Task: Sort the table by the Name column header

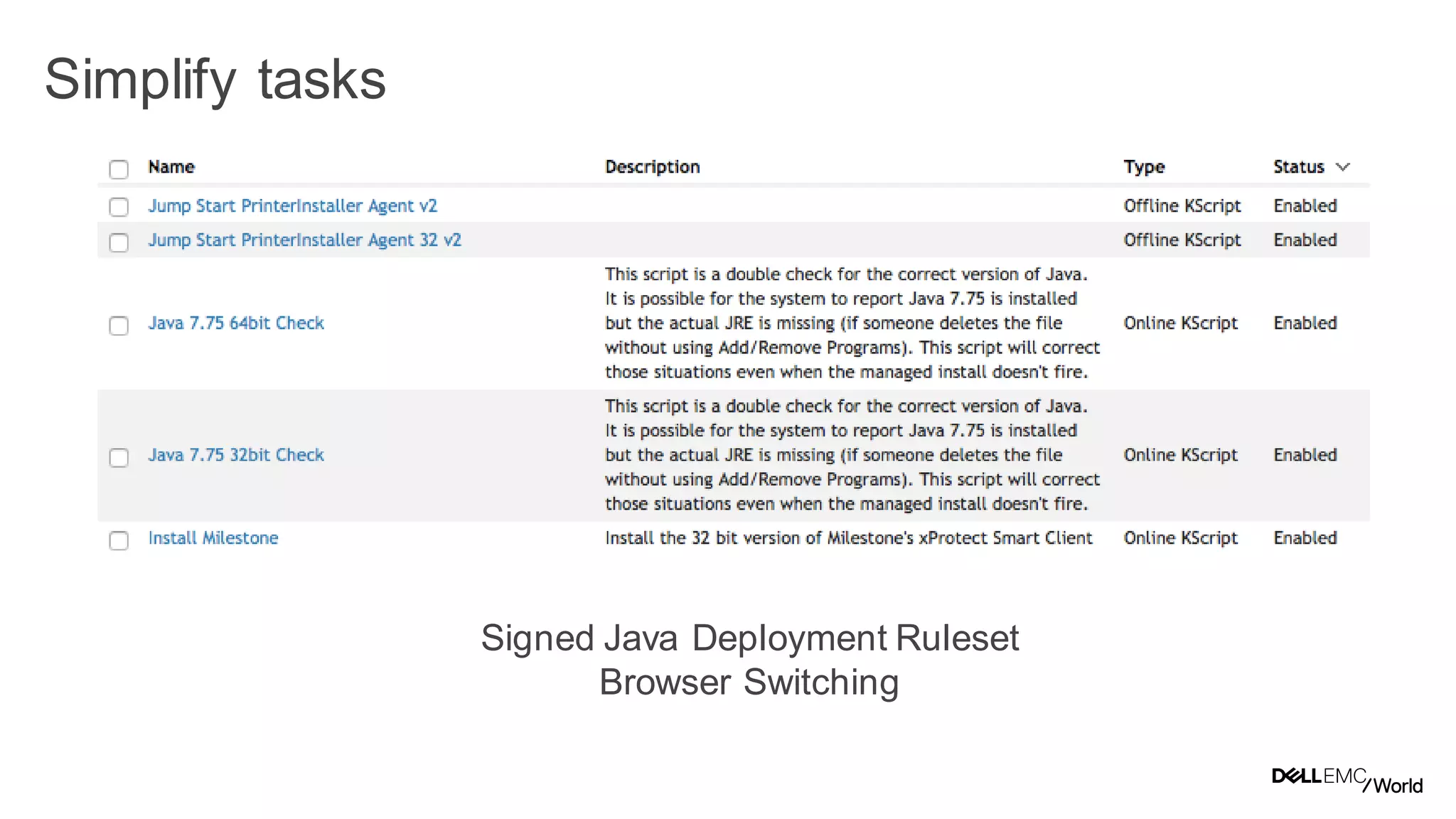Action: pos(171,167)
